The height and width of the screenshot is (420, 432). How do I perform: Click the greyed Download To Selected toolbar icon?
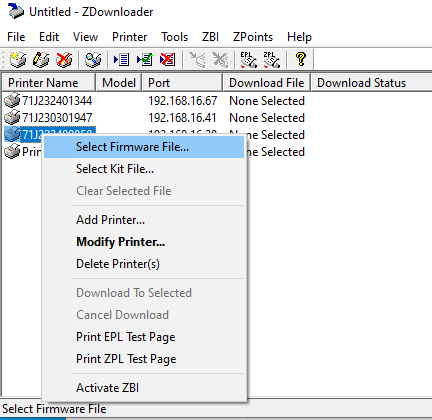point(197,60)
